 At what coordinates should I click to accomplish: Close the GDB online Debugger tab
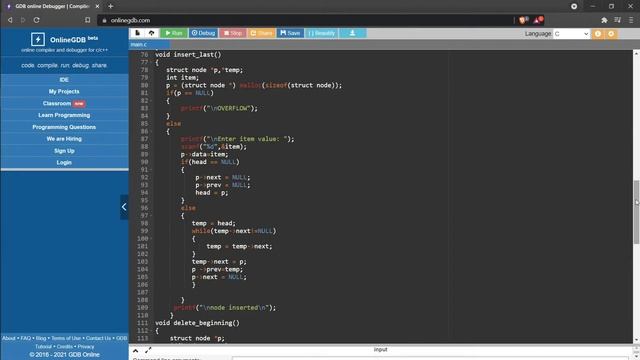(x=97, y=6)
